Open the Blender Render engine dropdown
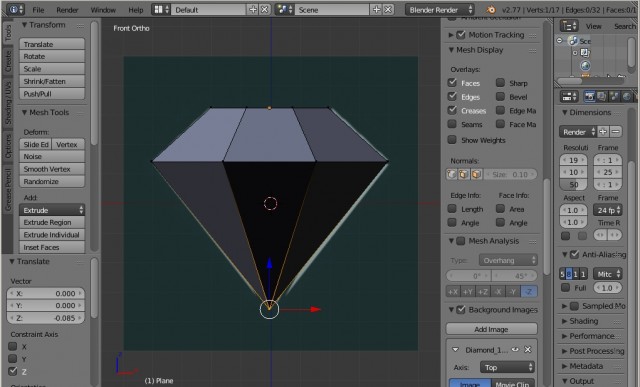Screen dimensions: 640x387 (x=440, y=9)
